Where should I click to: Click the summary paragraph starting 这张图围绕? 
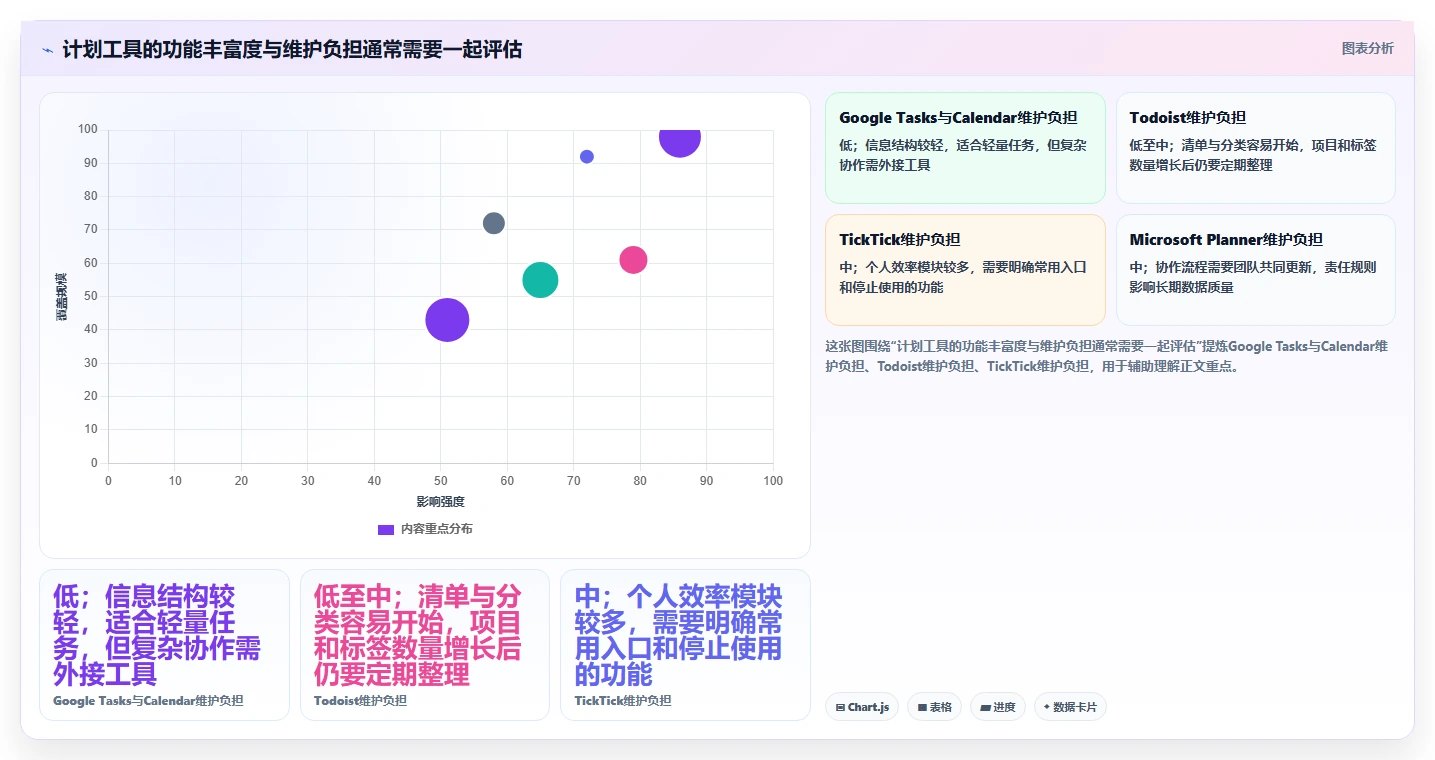[1106, 356]
